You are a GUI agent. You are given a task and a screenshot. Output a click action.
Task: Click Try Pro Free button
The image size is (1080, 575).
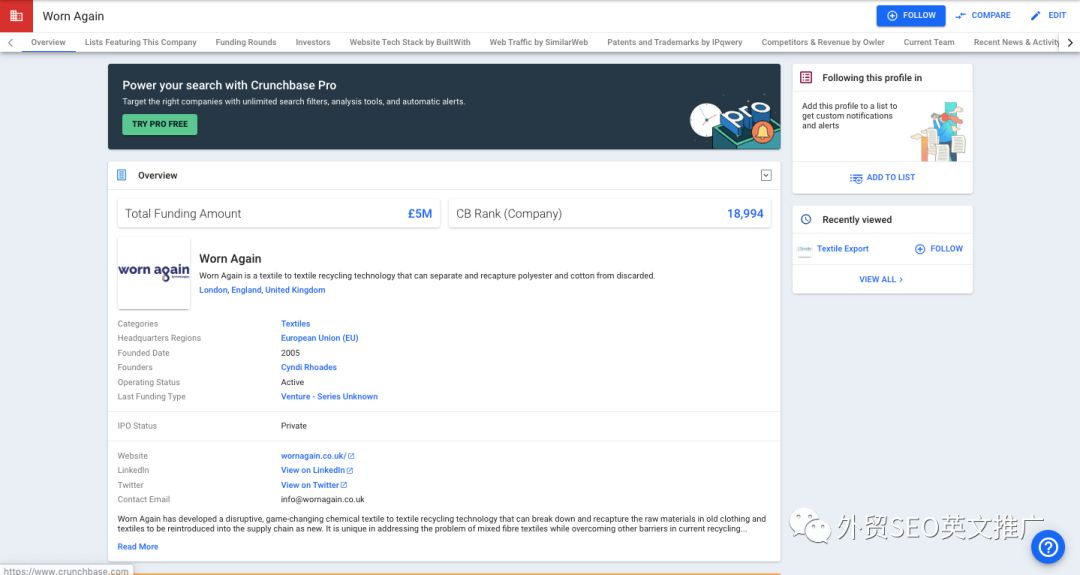(160, 124)
